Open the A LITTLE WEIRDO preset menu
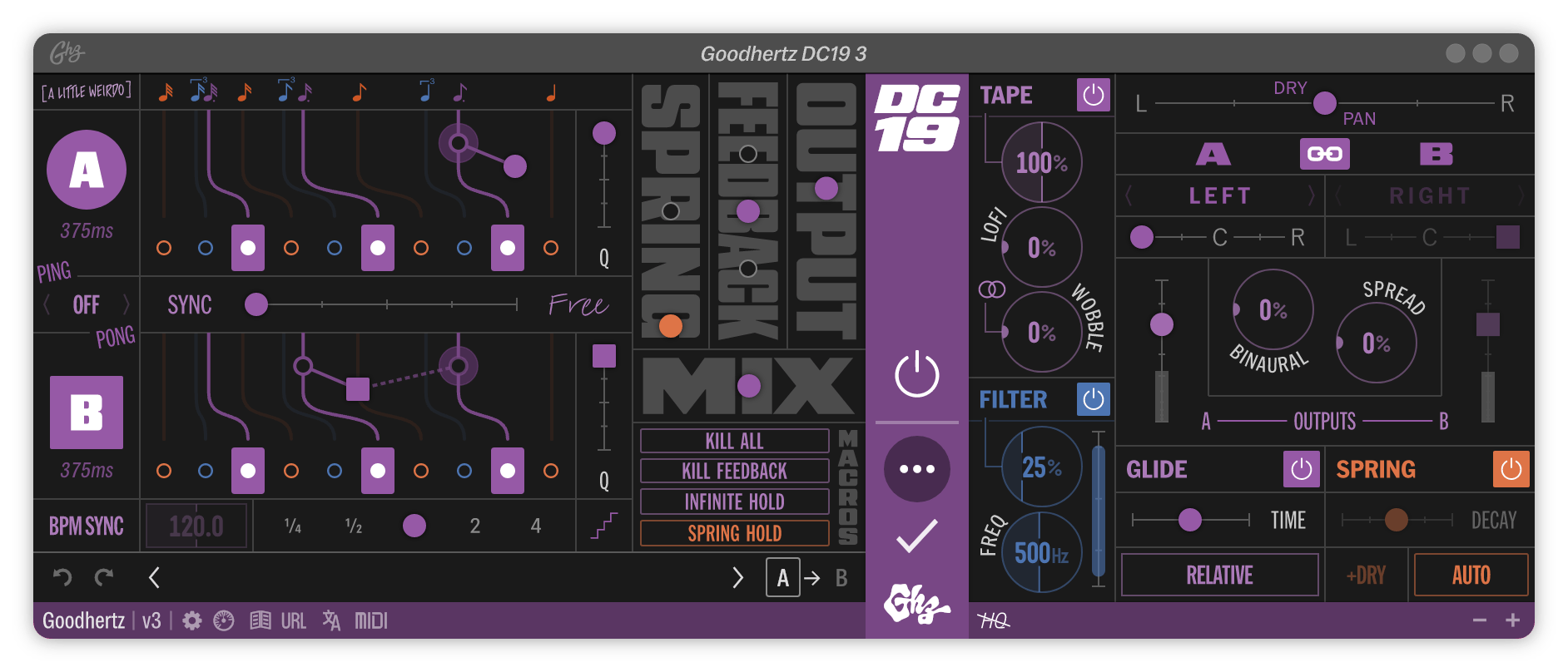 pos(87,91)
